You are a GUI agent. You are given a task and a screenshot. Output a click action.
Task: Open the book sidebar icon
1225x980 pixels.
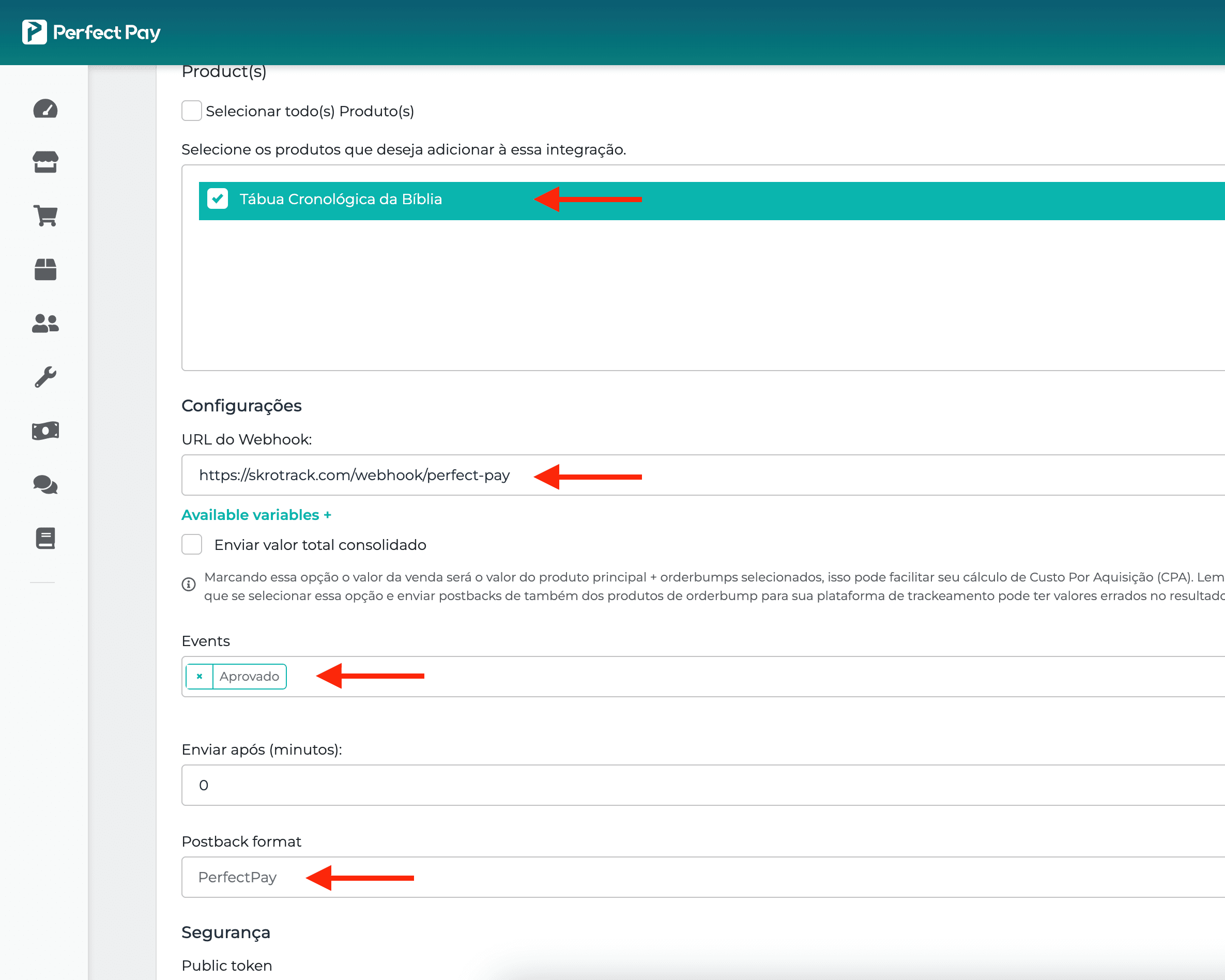45,538
